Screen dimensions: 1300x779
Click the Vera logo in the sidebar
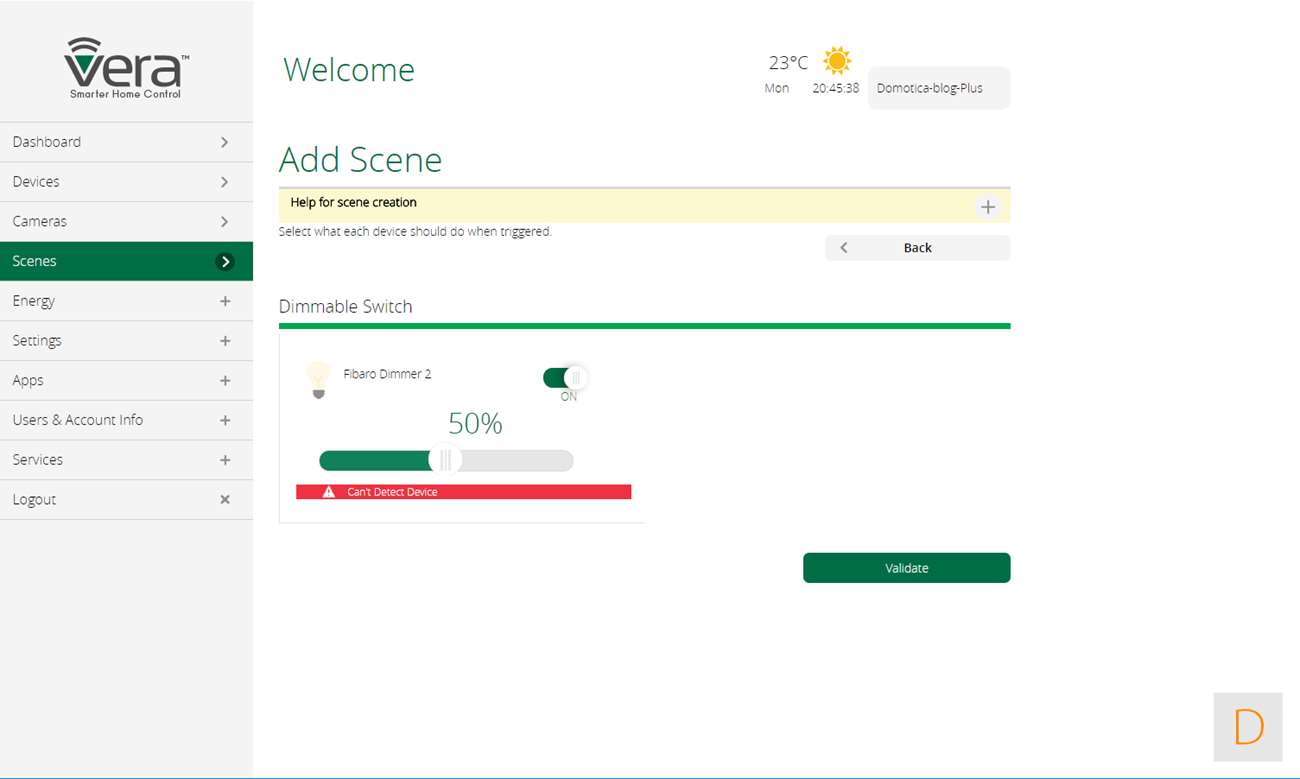click(x=126, y=67)
